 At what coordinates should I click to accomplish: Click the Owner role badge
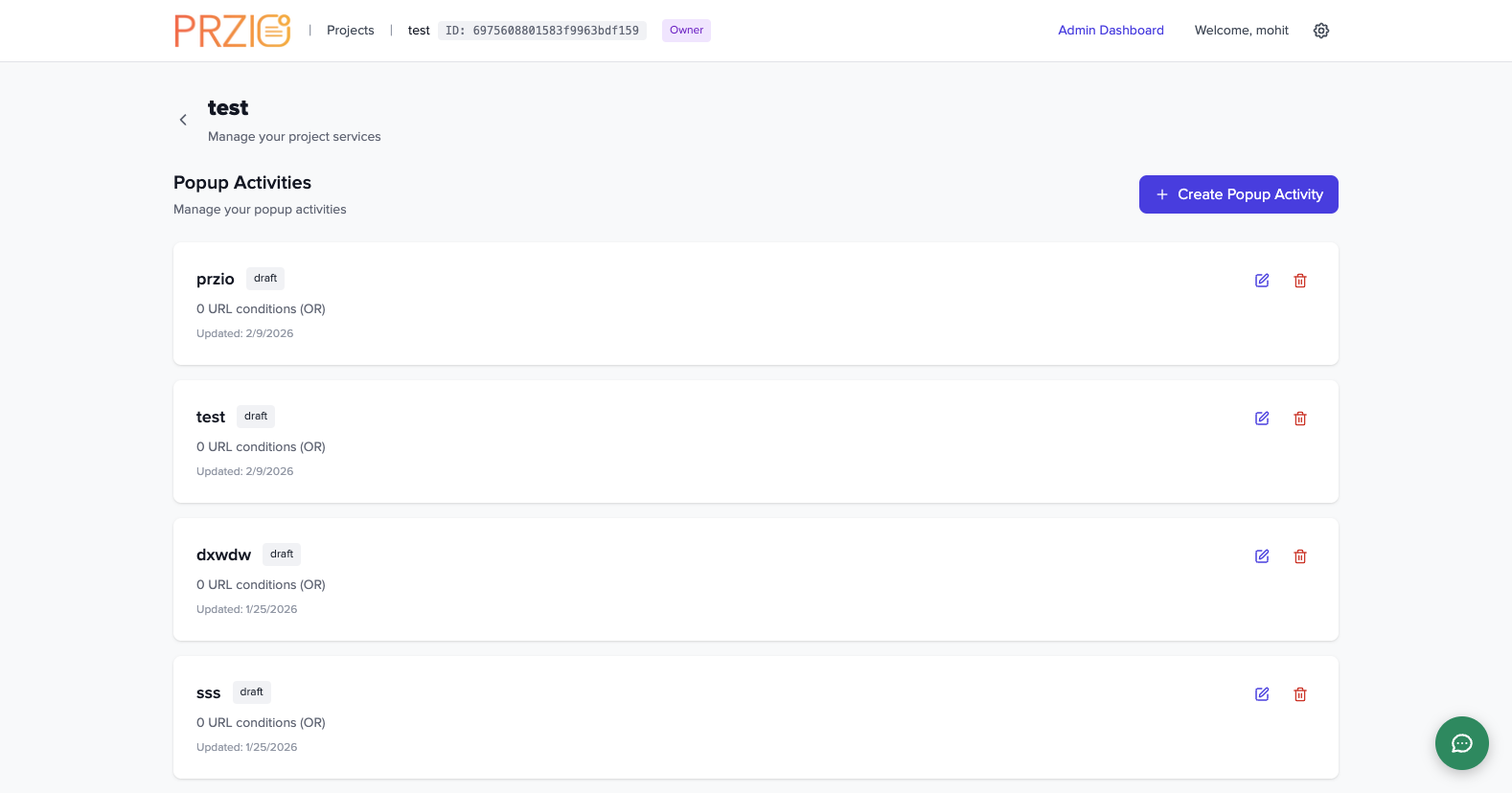point(686,31)
